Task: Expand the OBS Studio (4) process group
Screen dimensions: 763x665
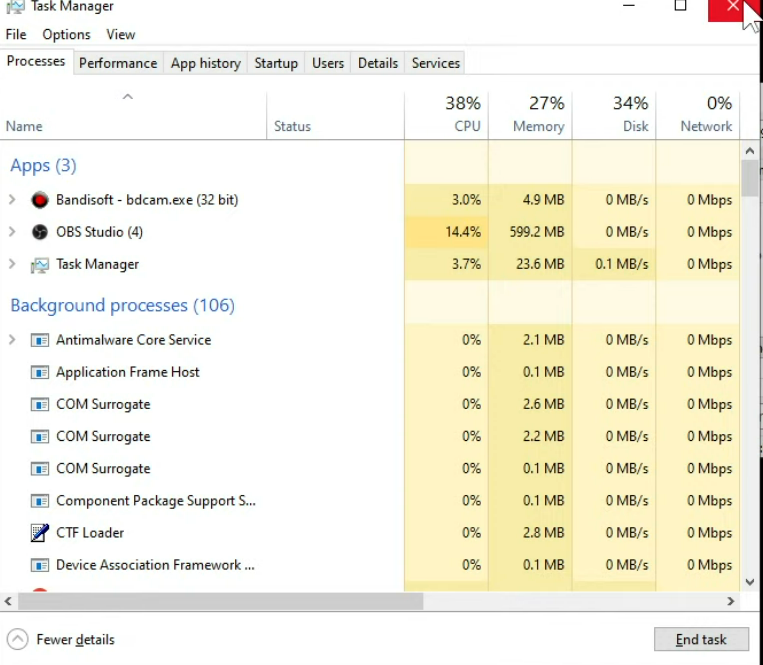Action: [12, 232]
